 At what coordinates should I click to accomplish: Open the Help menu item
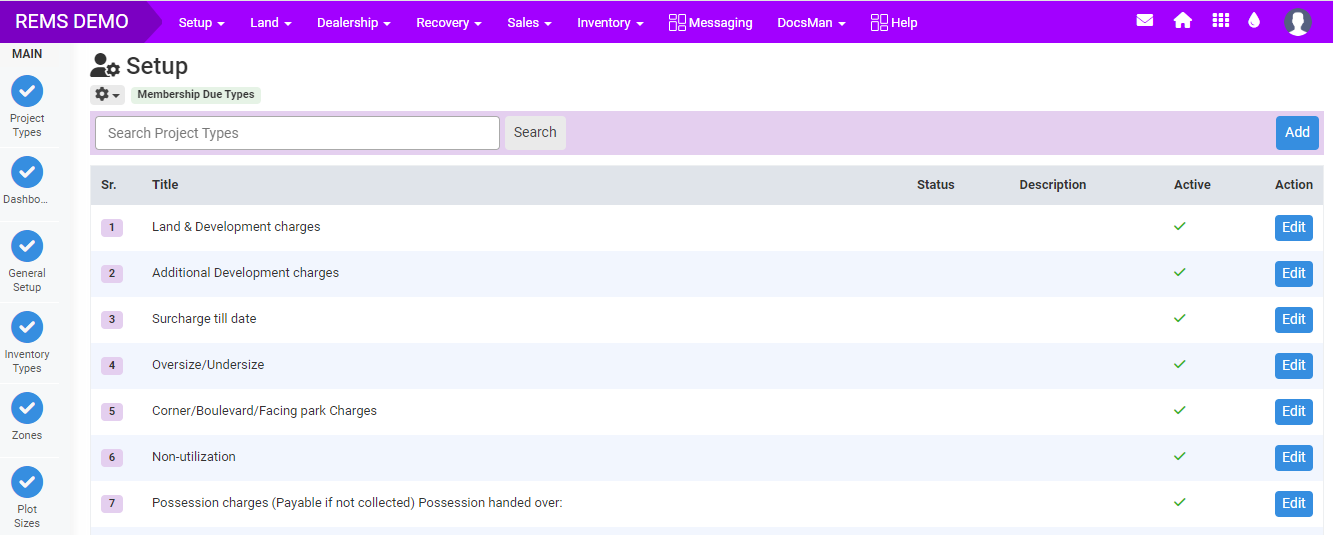pos(893,23)
